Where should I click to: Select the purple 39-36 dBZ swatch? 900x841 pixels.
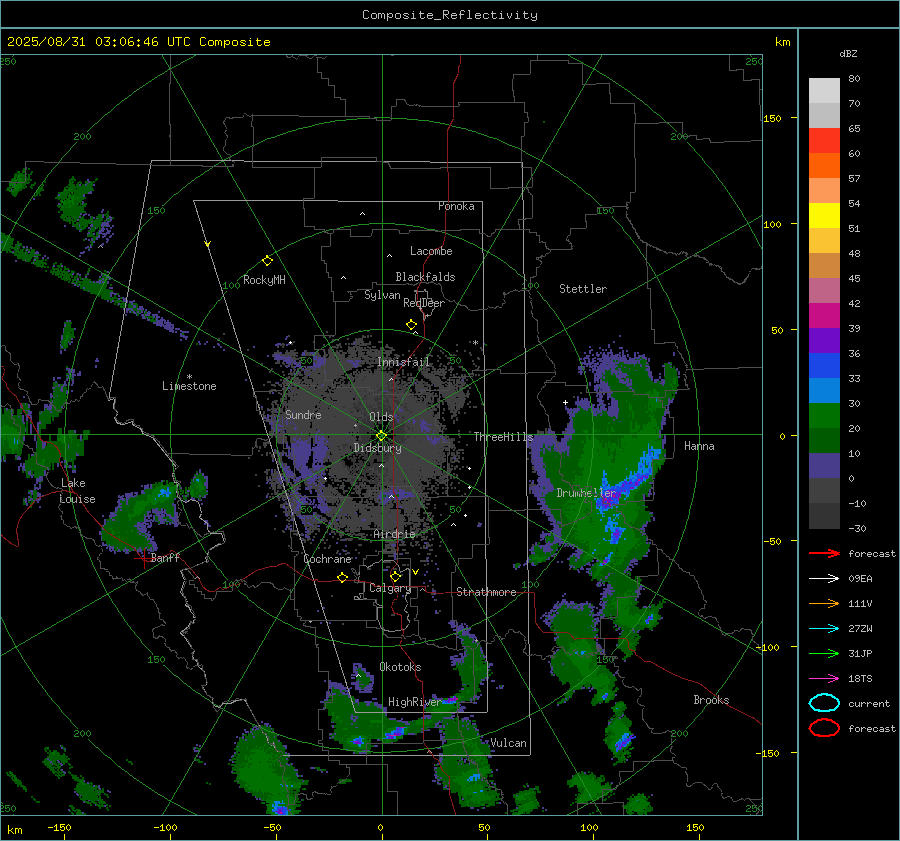pyautogui.click(x=824, y=340)
